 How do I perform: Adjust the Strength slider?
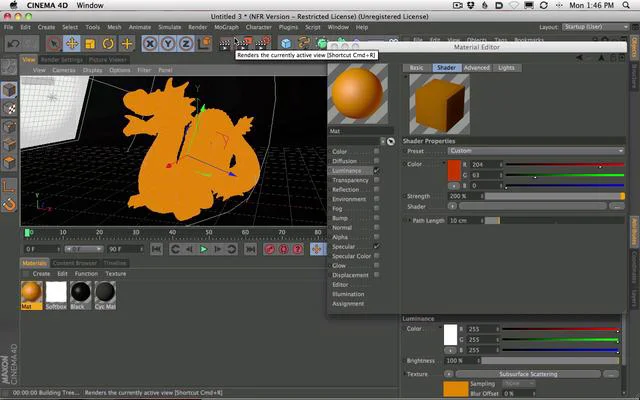click(x=555, y=196)
